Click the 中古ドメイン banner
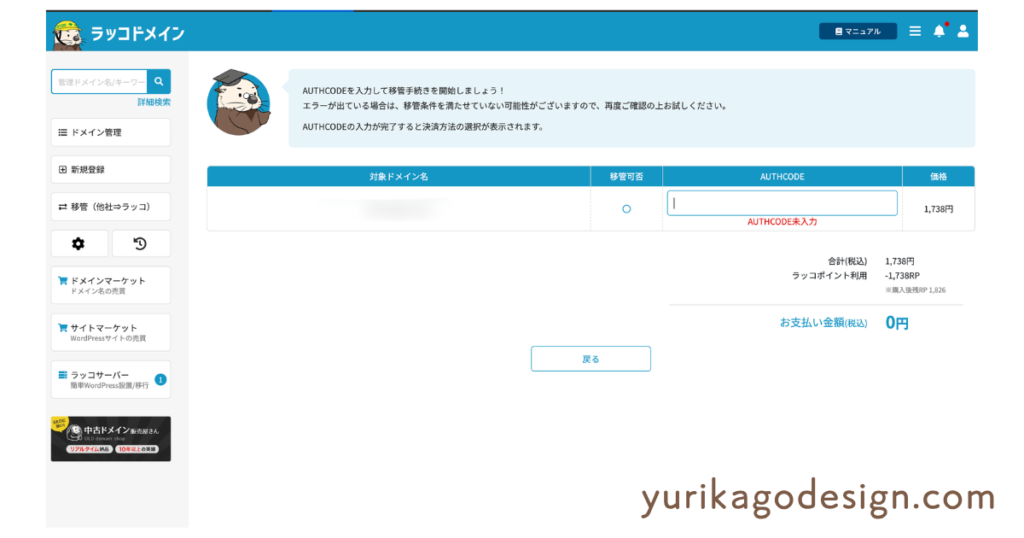This screenshot has width=1024, height=538. point(111,439)
